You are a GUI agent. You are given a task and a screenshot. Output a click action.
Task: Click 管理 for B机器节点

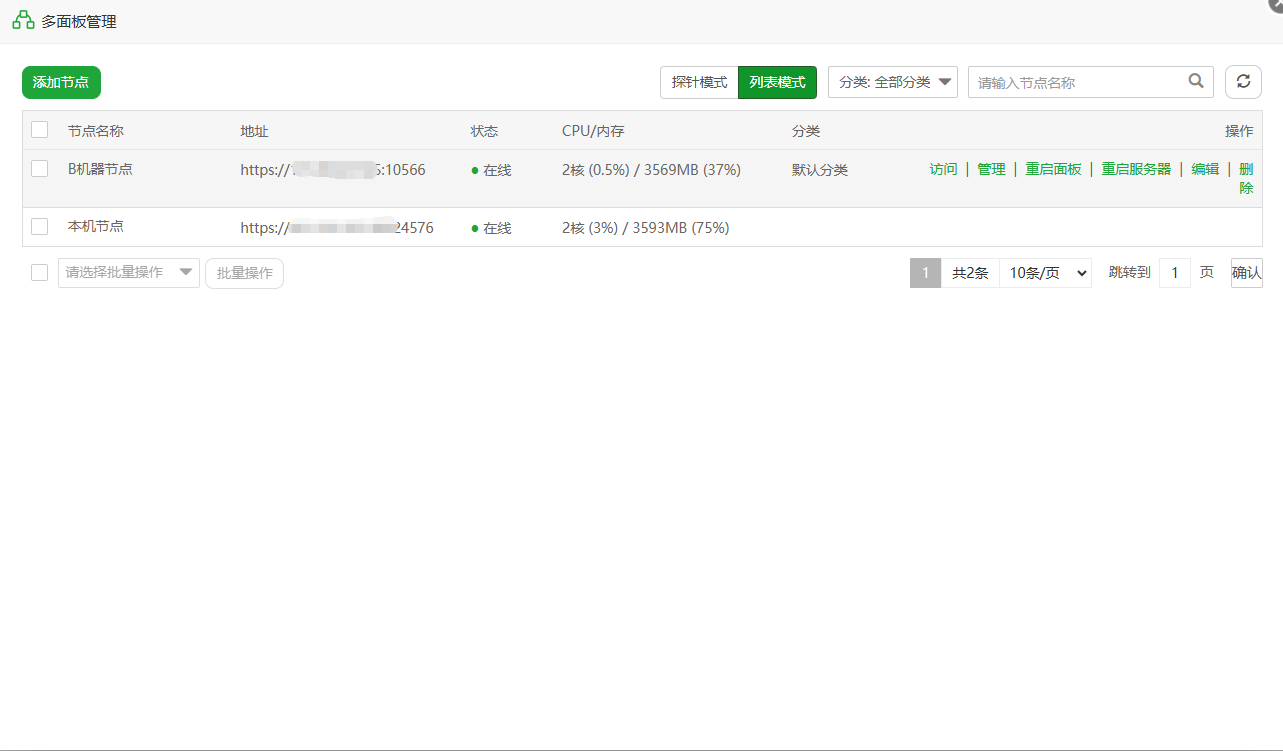tap(991, 169)
